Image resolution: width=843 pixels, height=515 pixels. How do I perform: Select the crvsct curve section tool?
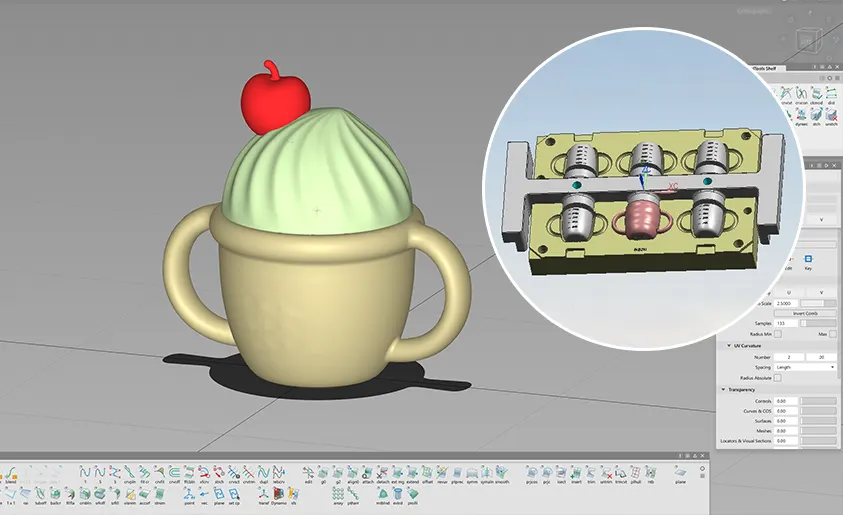point(234,475)
